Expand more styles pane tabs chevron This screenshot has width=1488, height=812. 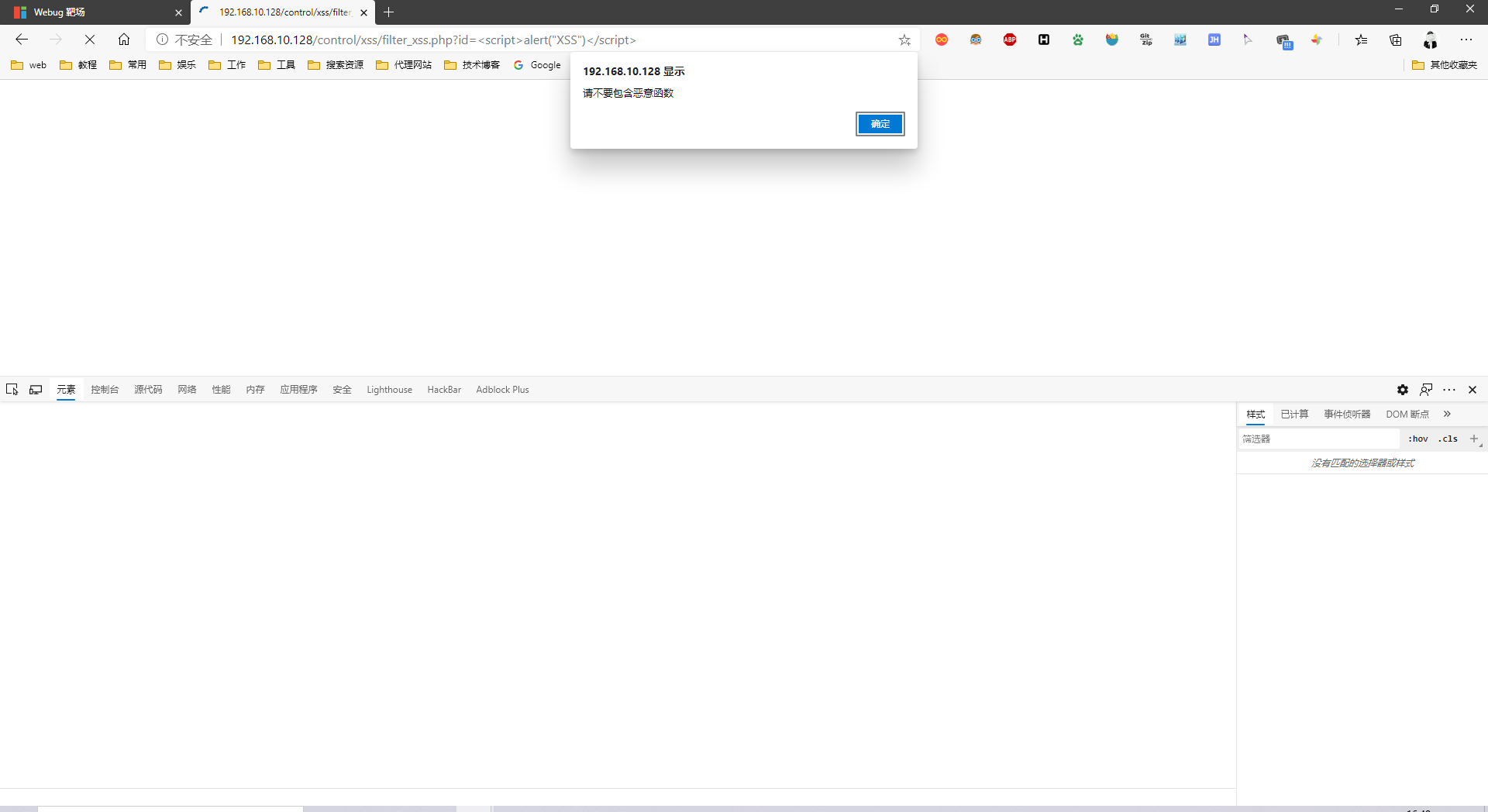[x=1447, y=414]
